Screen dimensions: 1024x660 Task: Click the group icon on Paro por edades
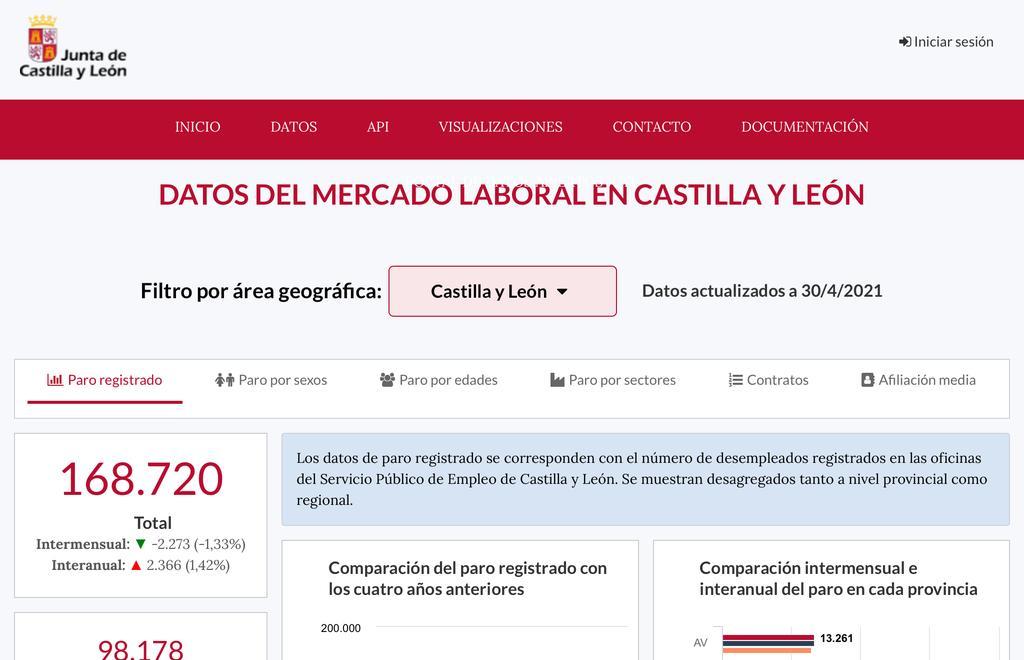387,380
